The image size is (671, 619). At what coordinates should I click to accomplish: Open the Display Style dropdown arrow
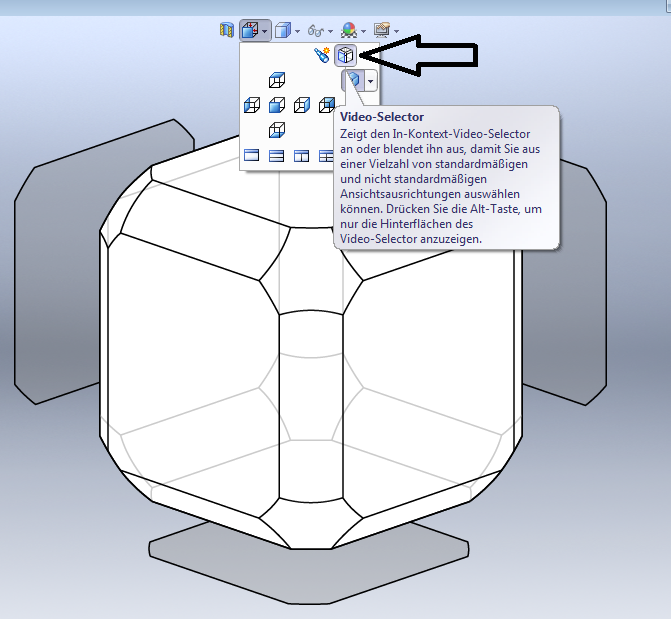pos(297,31)
